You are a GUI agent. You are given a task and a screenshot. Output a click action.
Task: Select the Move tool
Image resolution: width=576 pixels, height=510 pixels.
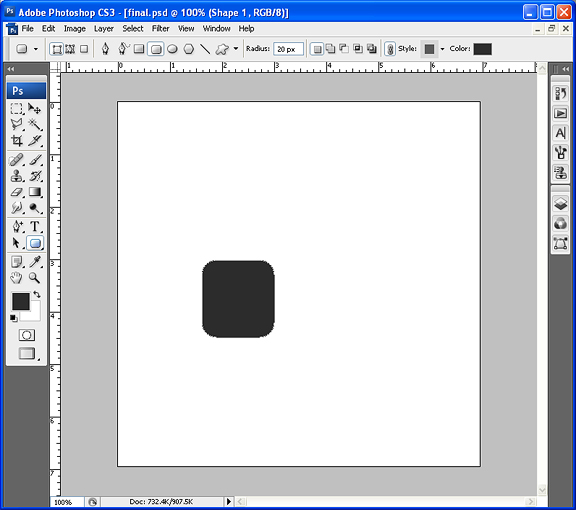pyautogui.click(x=35, y=109)
